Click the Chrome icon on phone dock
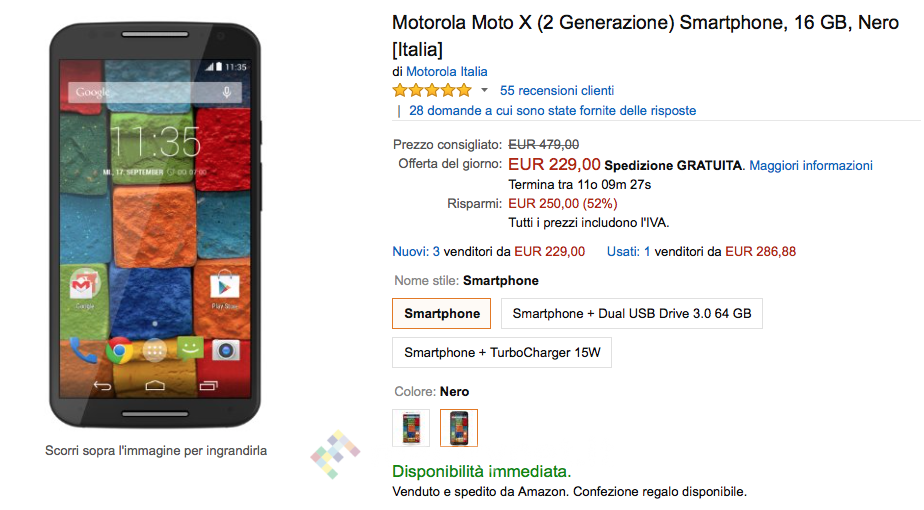The width and height of the screenshot is (924, 510). [119, 350]
